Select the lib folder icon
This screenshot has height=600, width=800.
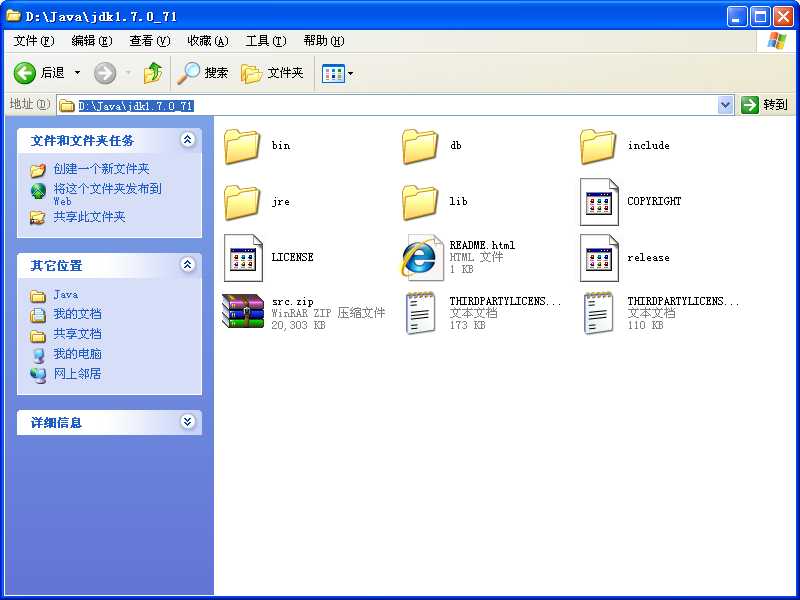click(420, 202)
